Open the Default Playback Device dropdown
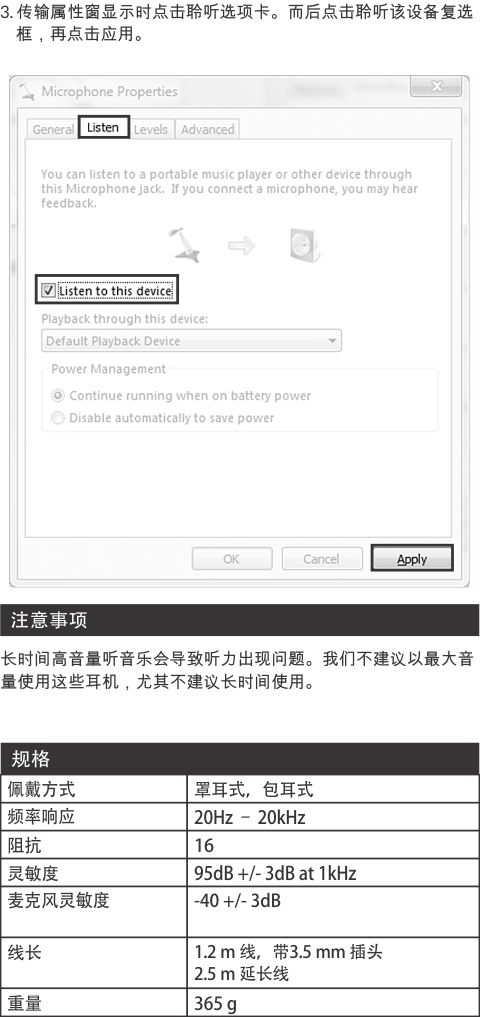 [191, 341]
